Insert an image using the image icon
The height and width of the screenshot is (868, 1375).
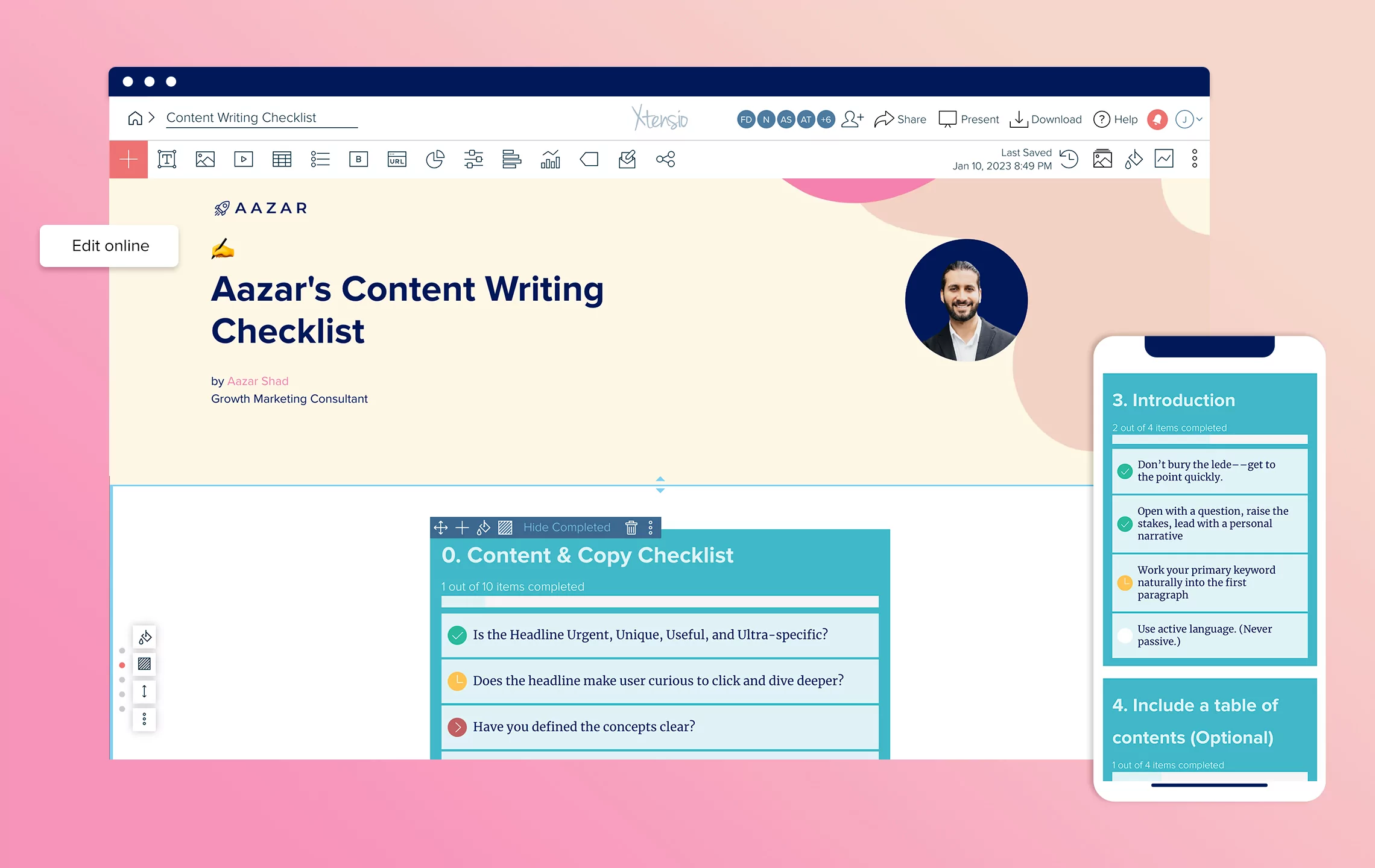click(x=205, y=159)
